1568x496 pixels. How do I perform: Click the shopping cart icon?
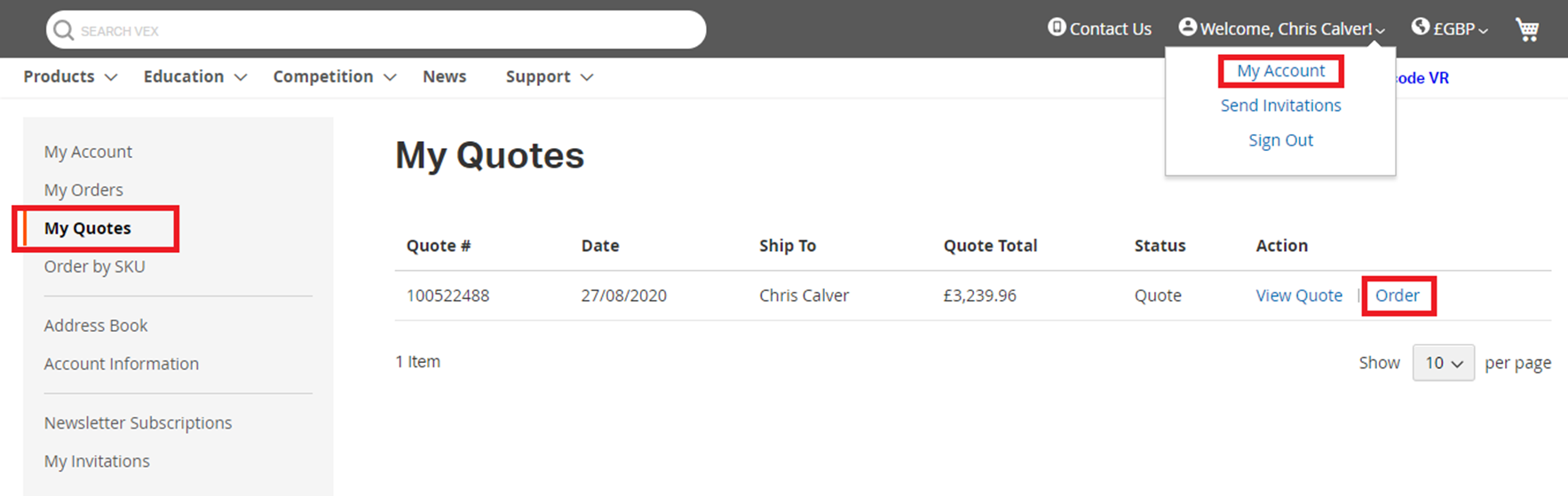1527,29
